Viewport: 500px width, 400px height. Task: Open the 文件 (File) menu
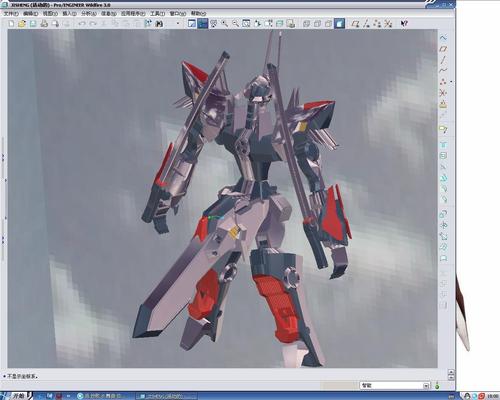coord(11,14)
